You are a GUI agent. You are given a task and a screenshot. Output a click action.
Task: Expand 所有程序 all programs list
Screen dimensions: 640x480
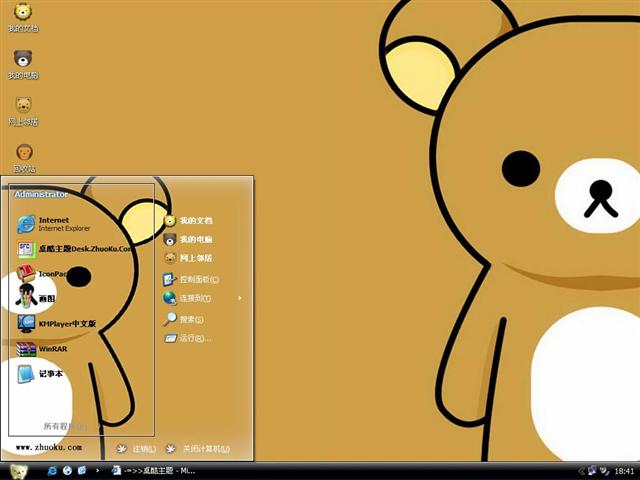64,426
